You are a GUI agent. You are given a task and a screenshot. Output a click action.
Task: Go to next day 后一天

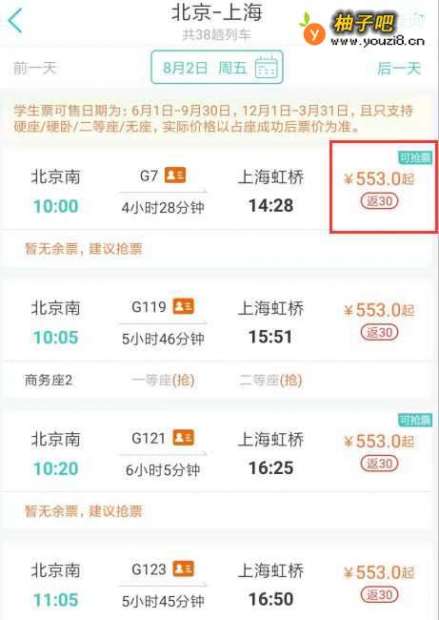coord(399,68)
